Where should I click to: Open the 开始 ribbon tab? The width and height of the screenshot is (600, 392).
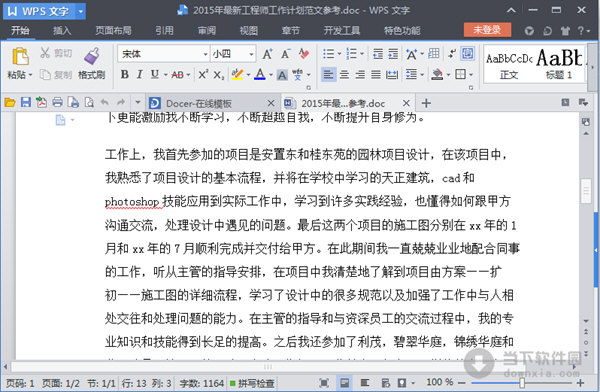click(x=20, y=30)
